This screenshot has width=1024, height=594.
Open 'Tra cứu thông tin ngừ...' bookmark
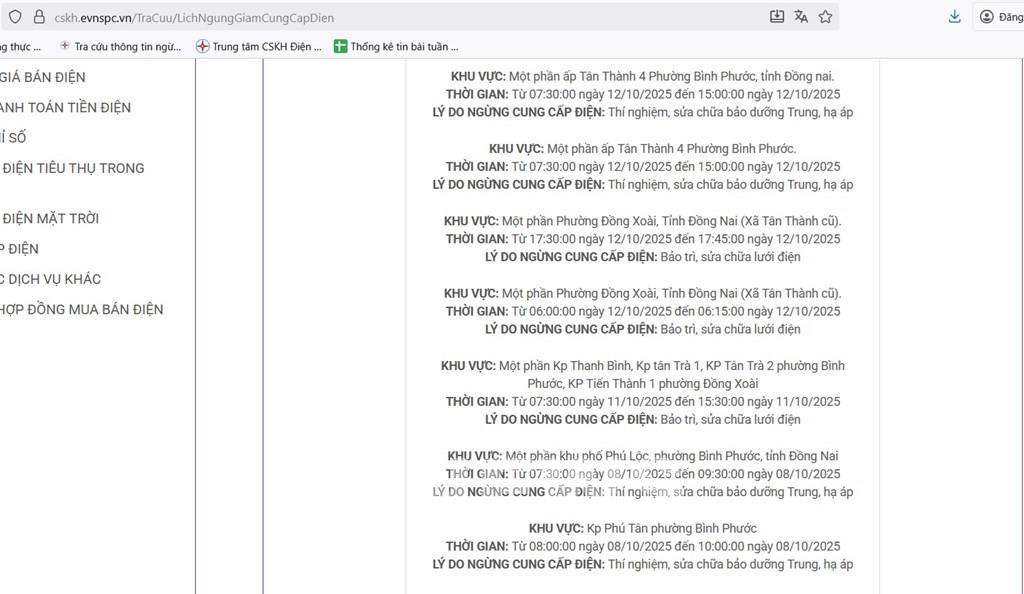[x=120, y=46]
